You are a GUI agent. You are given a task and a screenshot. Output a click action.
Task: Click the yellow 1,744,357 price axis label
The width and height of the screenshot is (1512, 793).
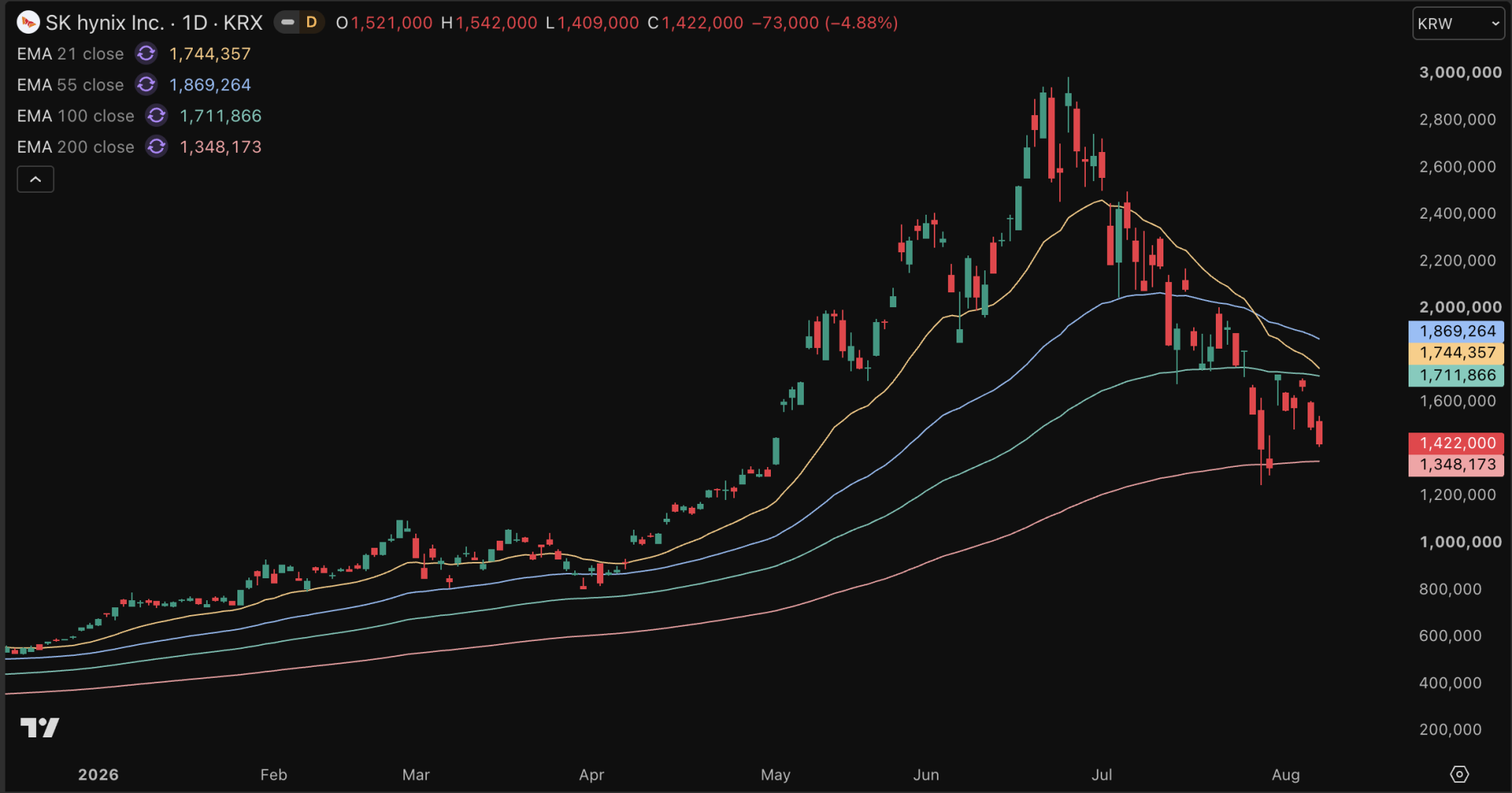tap(1456, 353)
